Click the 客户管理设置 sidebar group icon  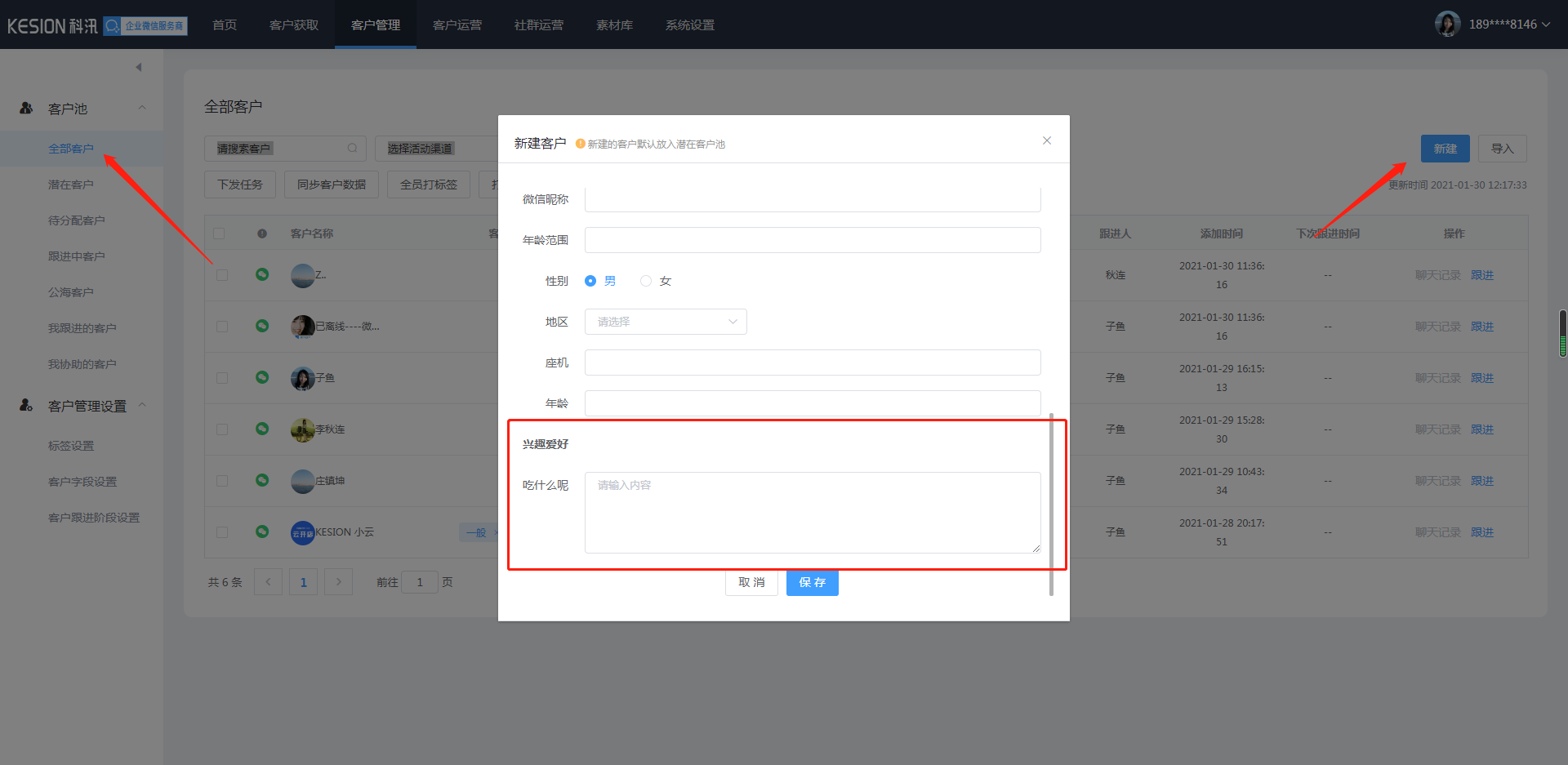point(26,406)
